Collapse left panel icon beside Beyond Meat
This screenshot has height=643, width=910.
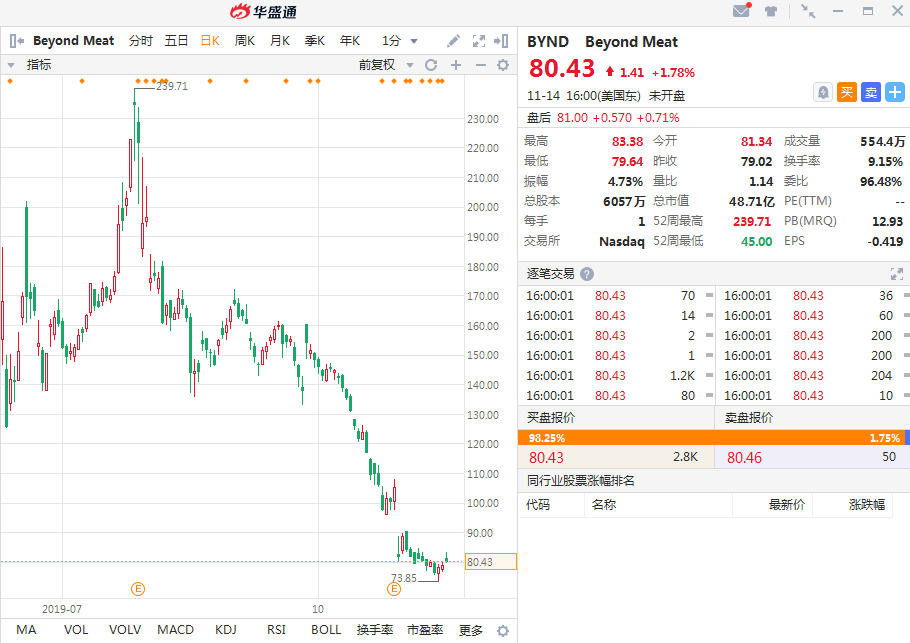pyautogui.click(x=17, y=41)
